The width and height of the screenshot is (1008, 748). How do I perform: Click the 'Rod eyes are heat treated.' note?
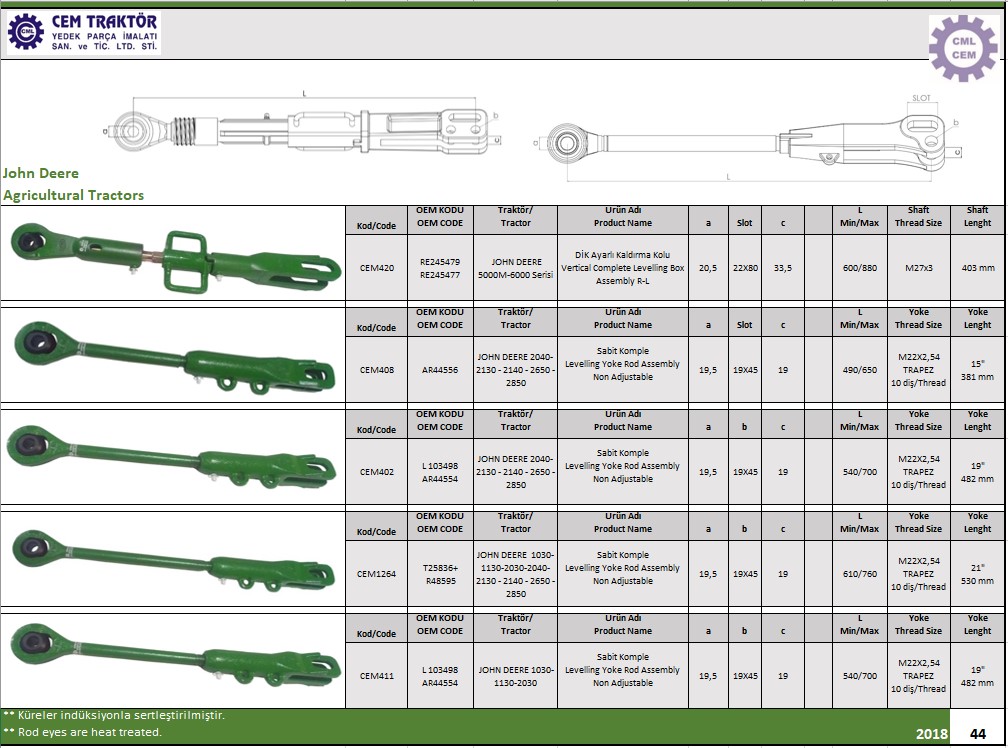pos(83,732)
